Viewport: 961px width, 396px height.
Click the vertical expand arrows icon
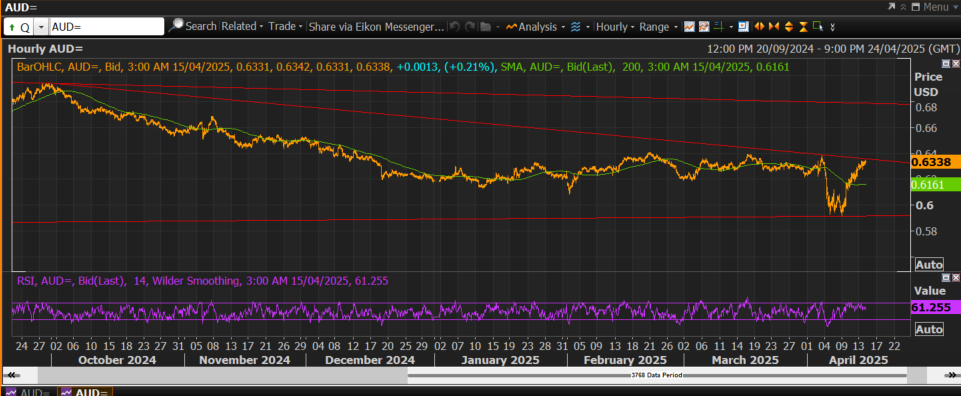(789, 27)
